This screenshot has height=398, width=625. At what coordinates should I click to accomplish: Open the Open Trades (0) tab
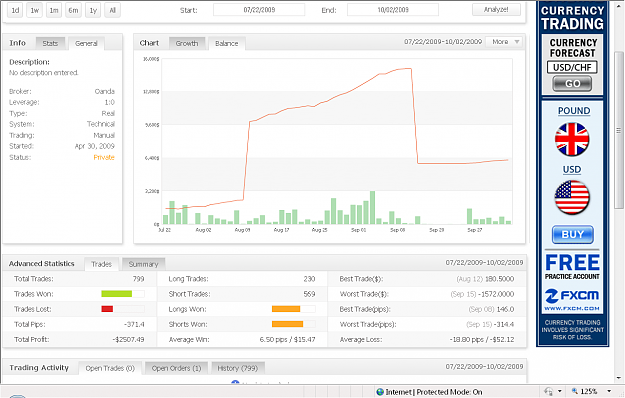tap(110, 368)
